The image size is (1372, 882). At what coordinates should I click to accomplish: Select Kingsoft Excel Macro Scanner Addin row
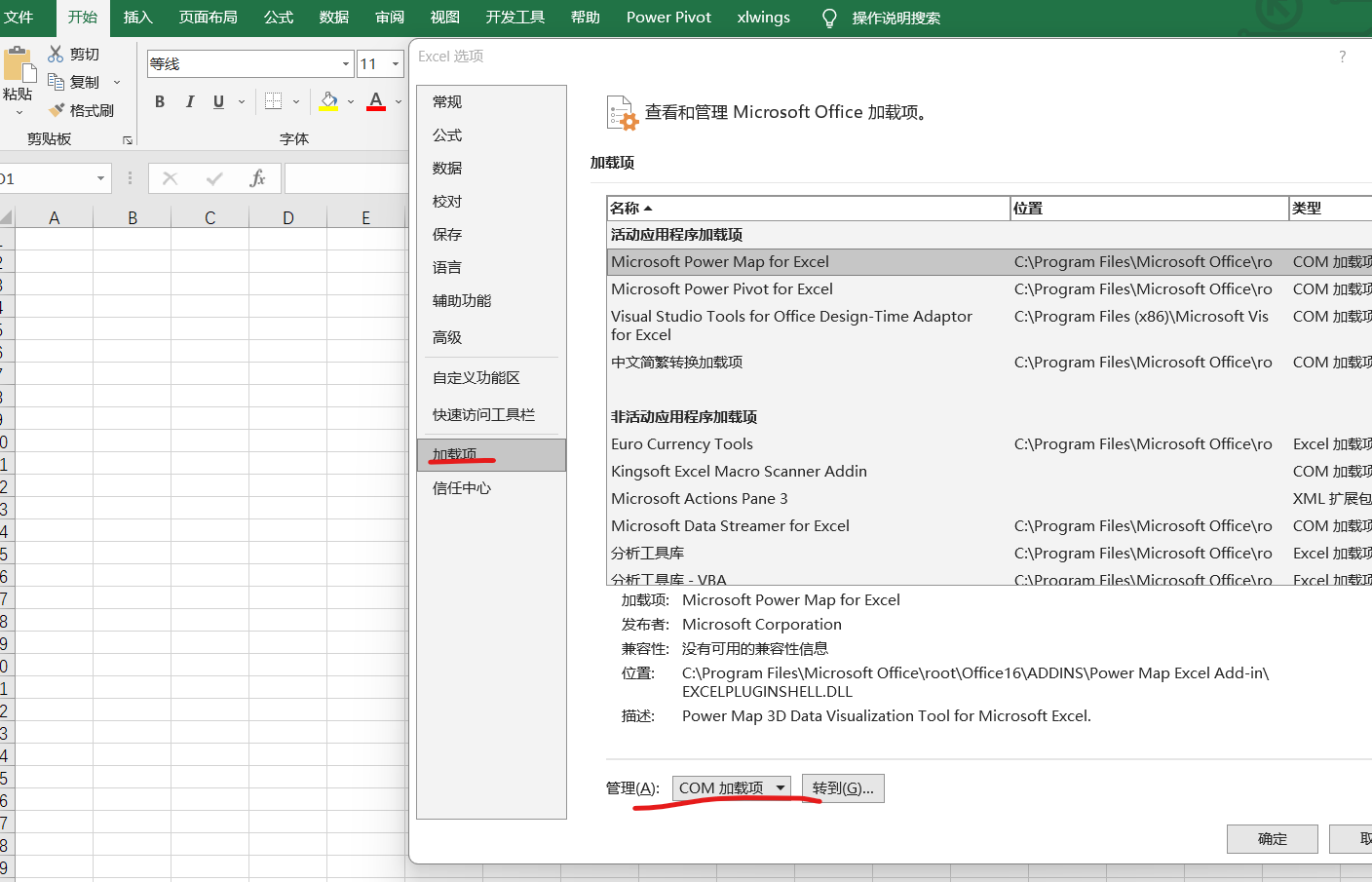point(989,472)
